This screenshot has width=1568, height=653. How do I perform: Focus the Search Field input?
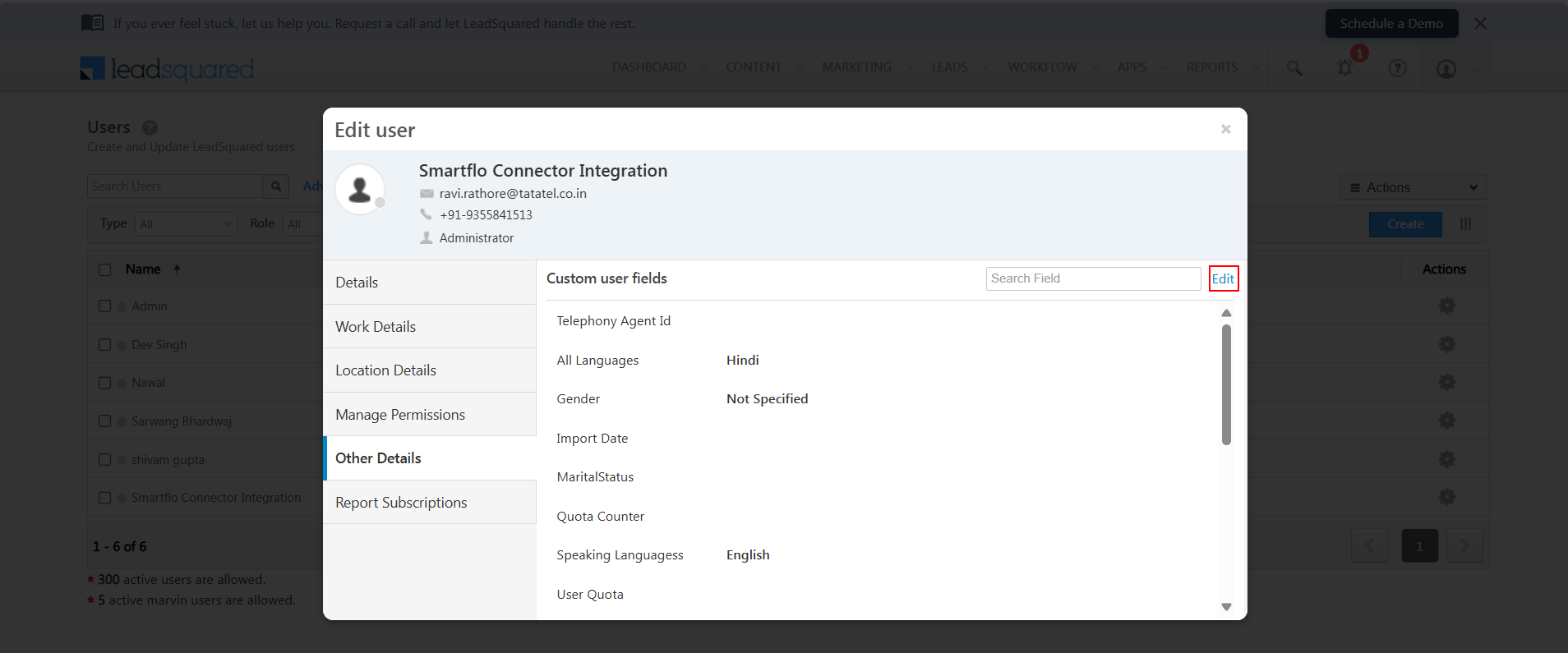1093,278
